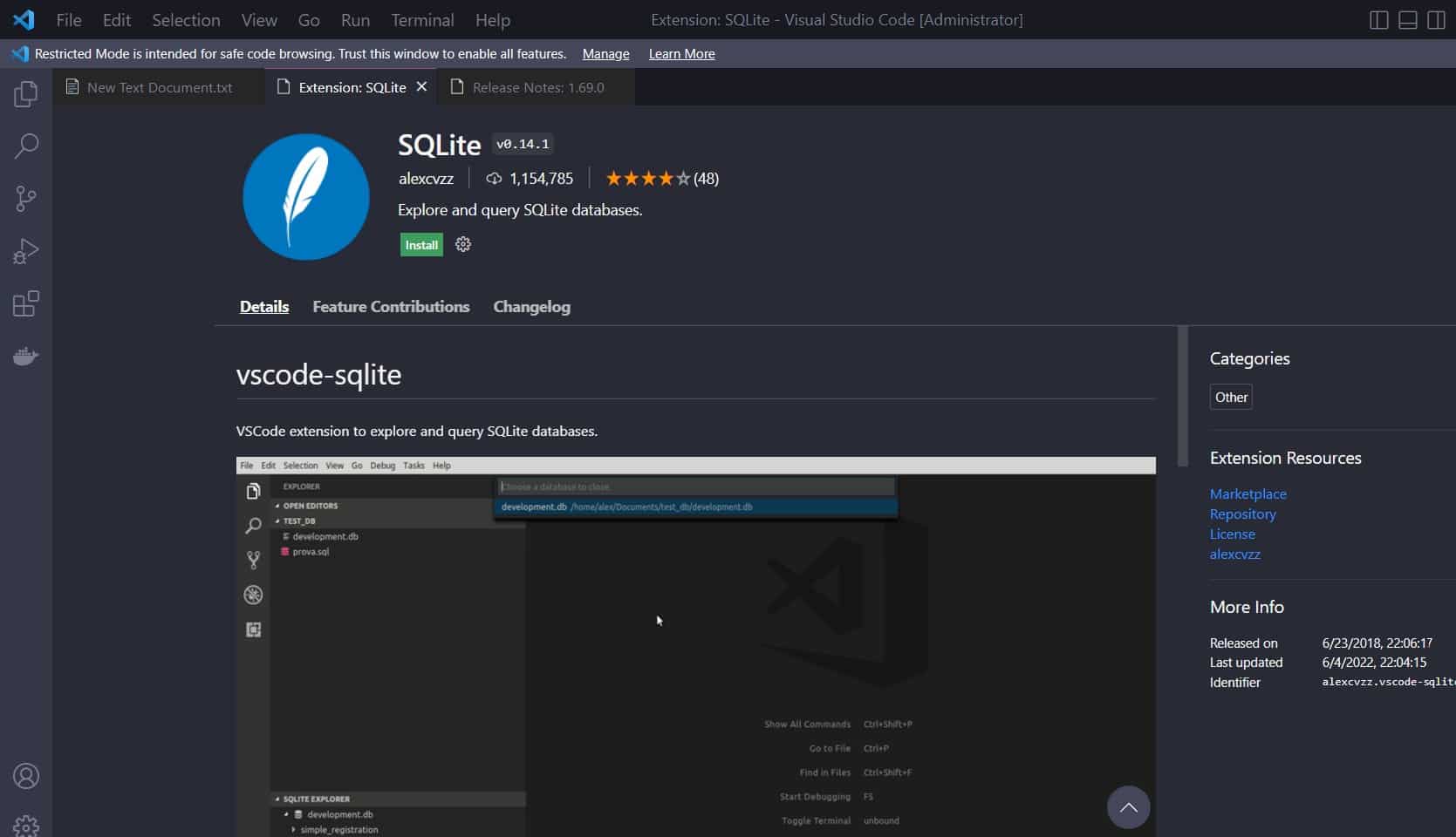Click the More Info heading
1456x837 pixels.
click(1247, 607)
